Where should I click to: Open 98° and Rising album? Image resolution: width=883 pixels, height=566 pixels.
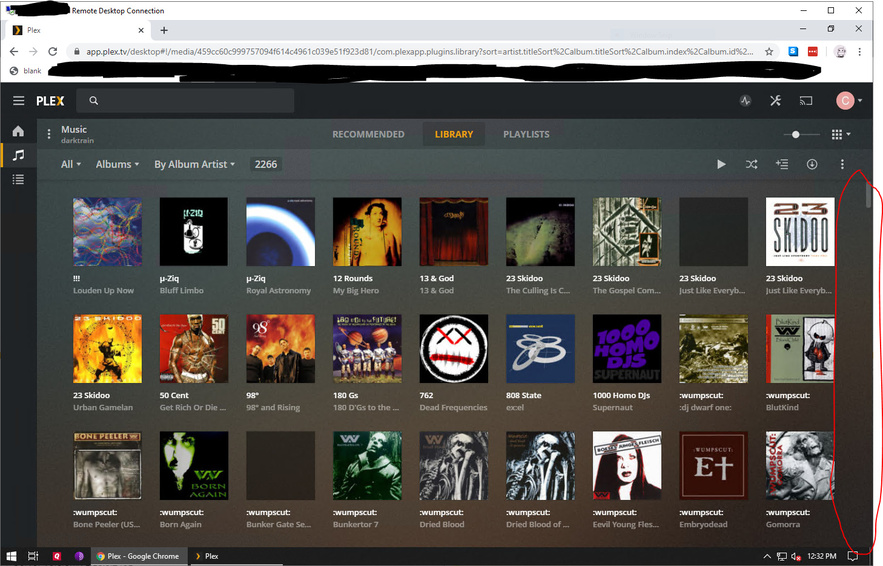[x=273, y=408]
